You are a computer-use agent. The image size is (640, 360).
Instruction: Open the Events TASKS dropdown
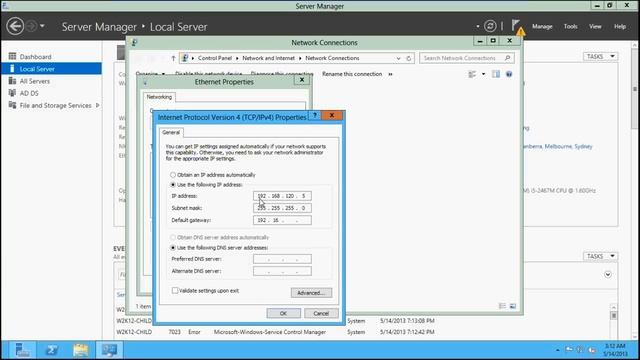point(600,256)
